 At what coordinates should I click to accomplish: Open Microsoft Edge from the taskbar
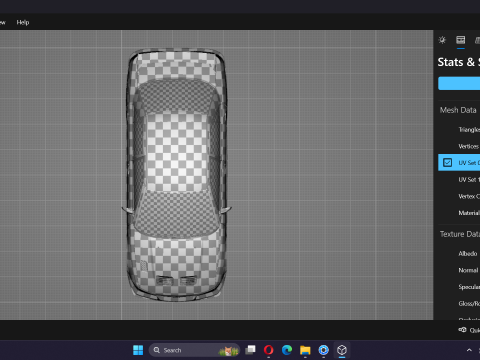click(x=287, y=350)
